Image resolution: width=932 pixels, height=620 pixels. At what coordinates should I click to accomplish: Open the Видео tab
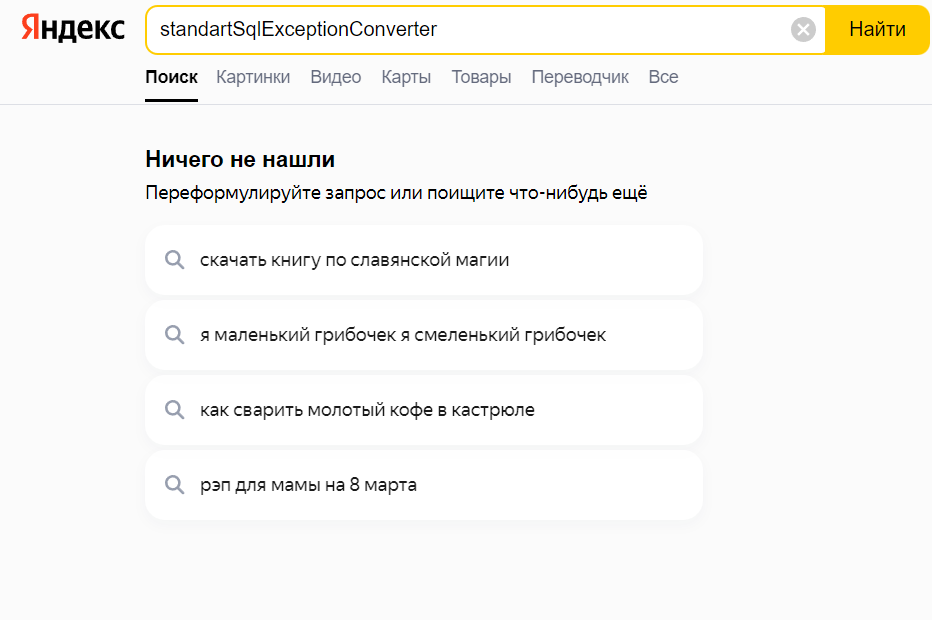(x=335, y=77)
